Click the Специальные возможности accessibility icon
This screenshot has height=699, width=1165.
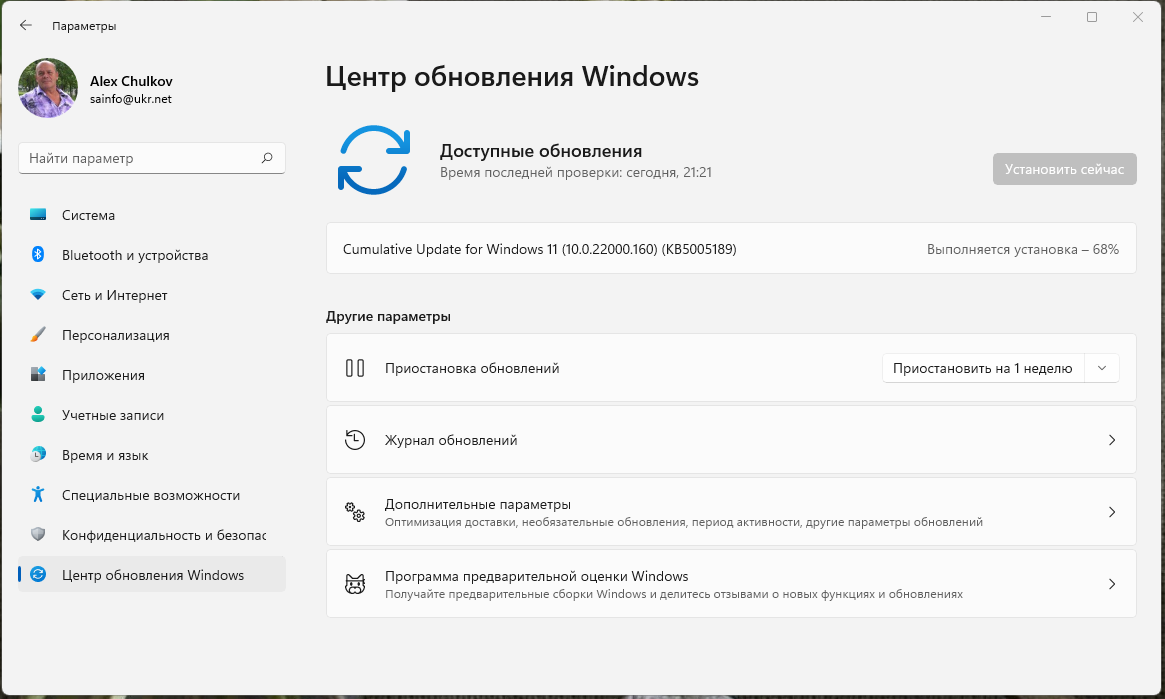[38, 495]
